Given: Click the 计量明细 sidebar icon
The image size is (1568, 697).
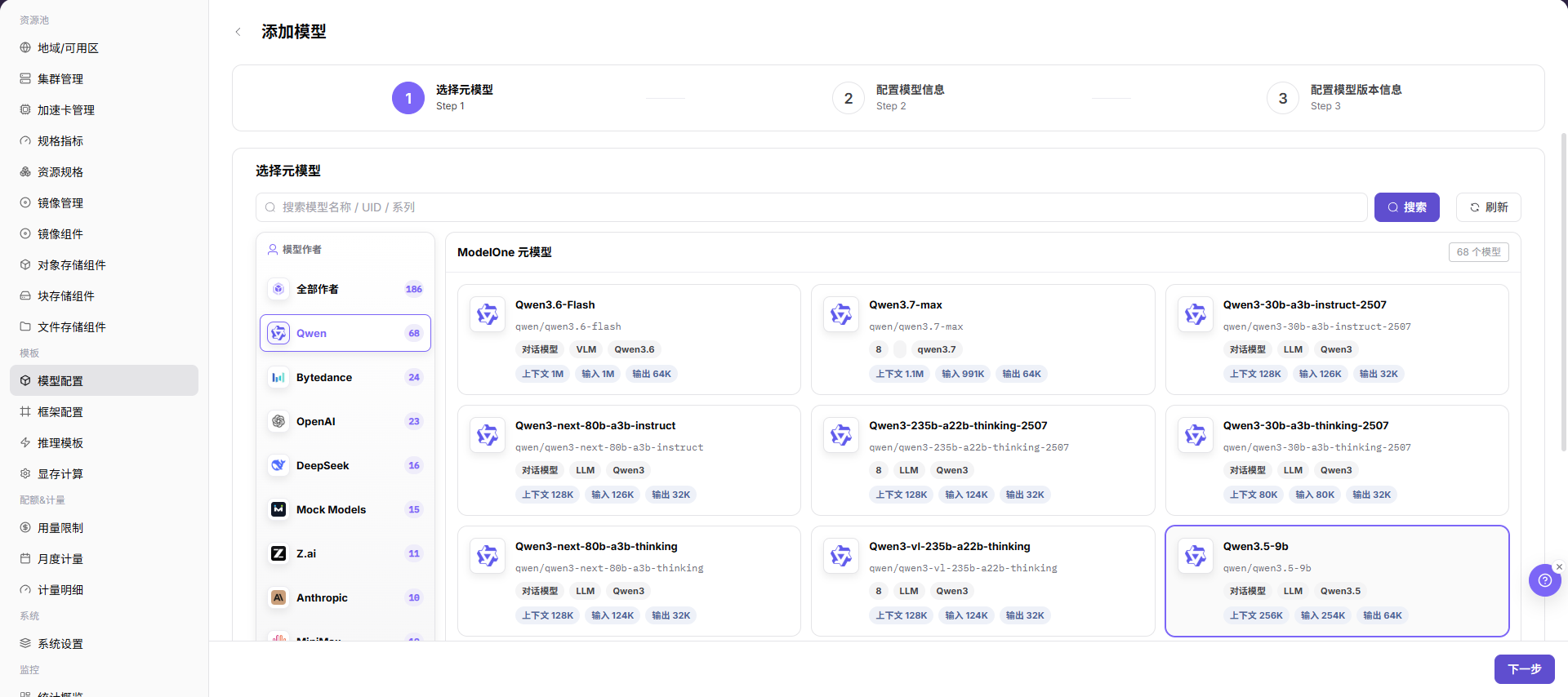Looking at the screenshot, I should [x=25, y=590].
